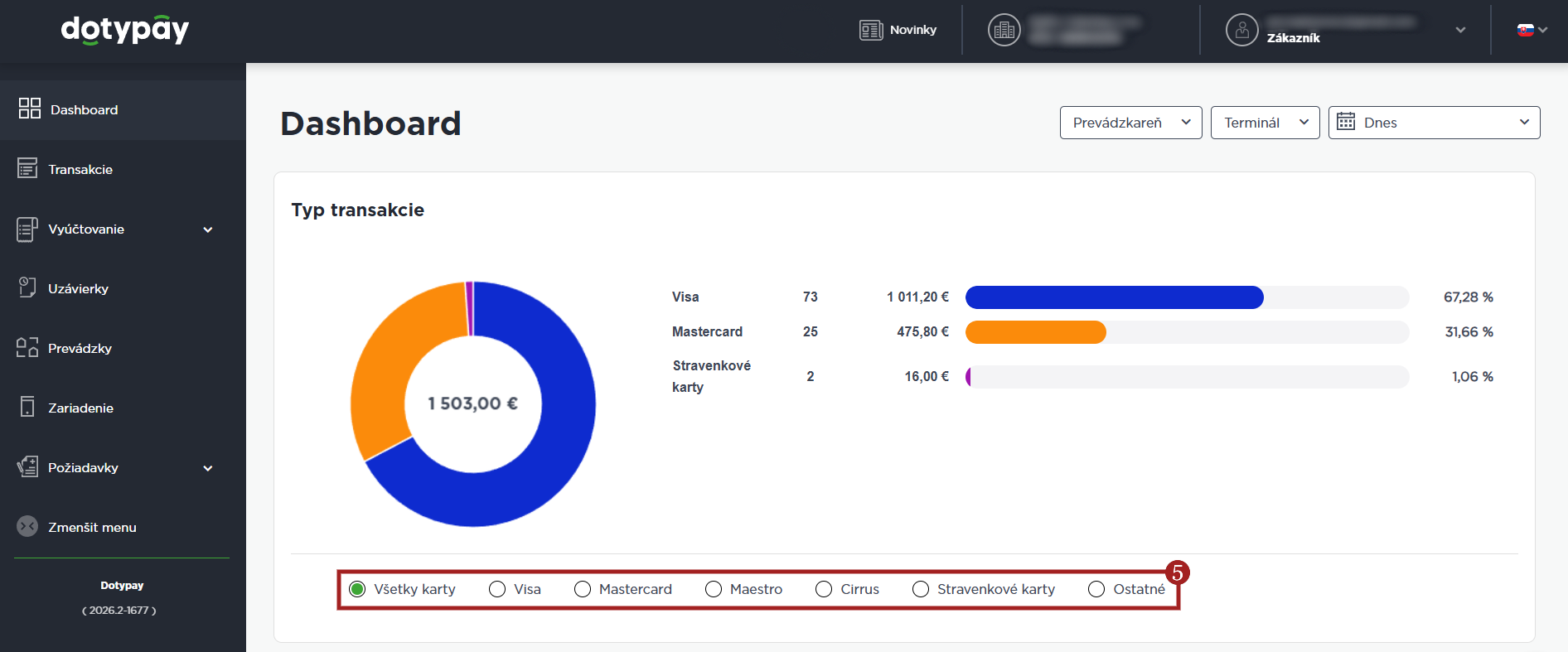Click the Dashboard grid icon in sidebar

click(x=30, y=109)
